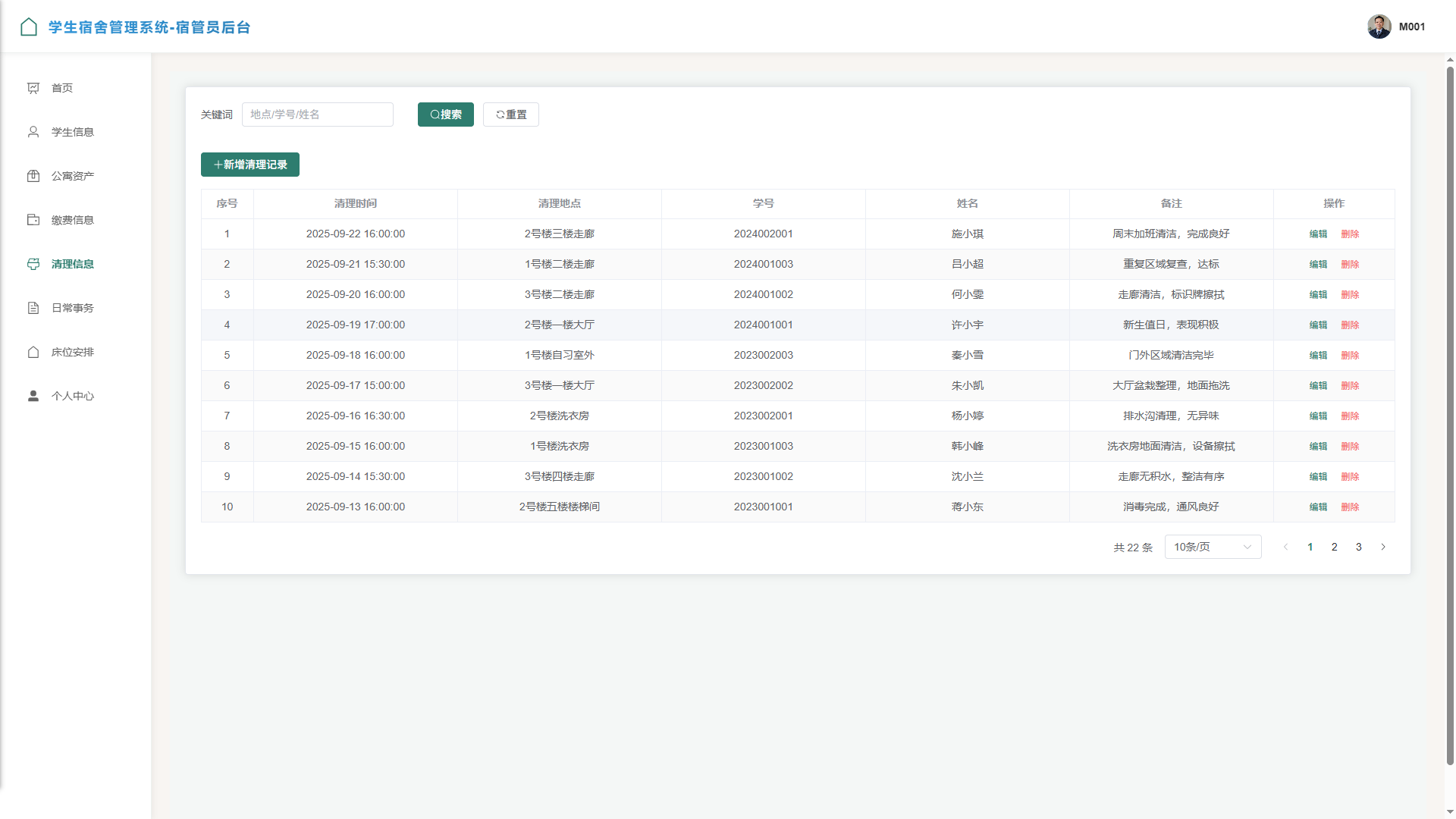Image resolution: width=1456 pixels, height=819 pixels.
Task: Delete the record for 许小宇
Action: (x=1350, y=325)
